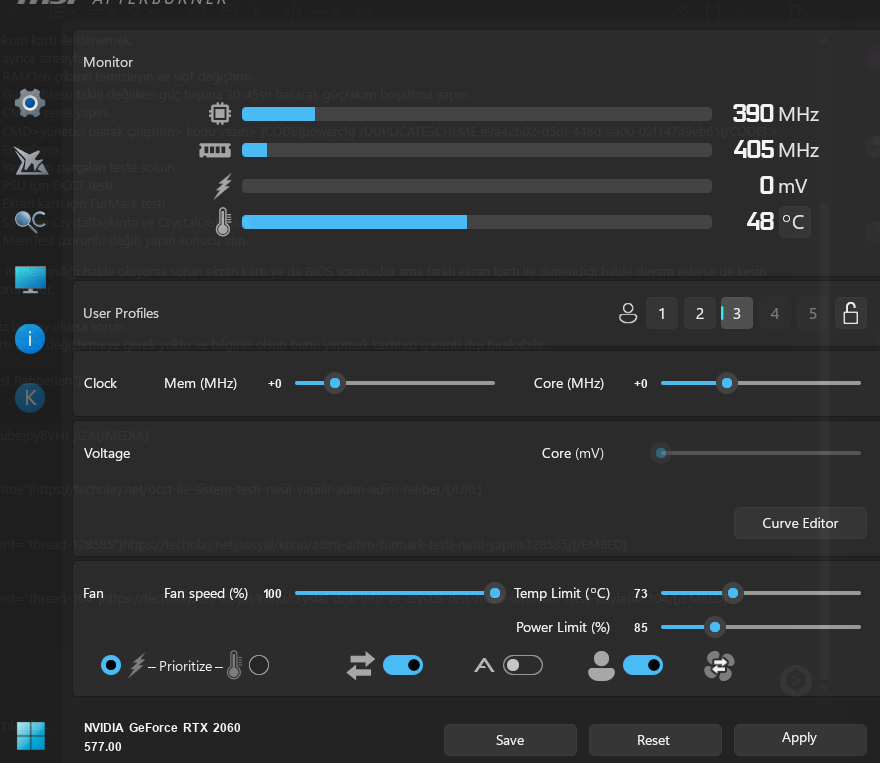
Task: Click the profile lock icon
Action: click(851, 313)
